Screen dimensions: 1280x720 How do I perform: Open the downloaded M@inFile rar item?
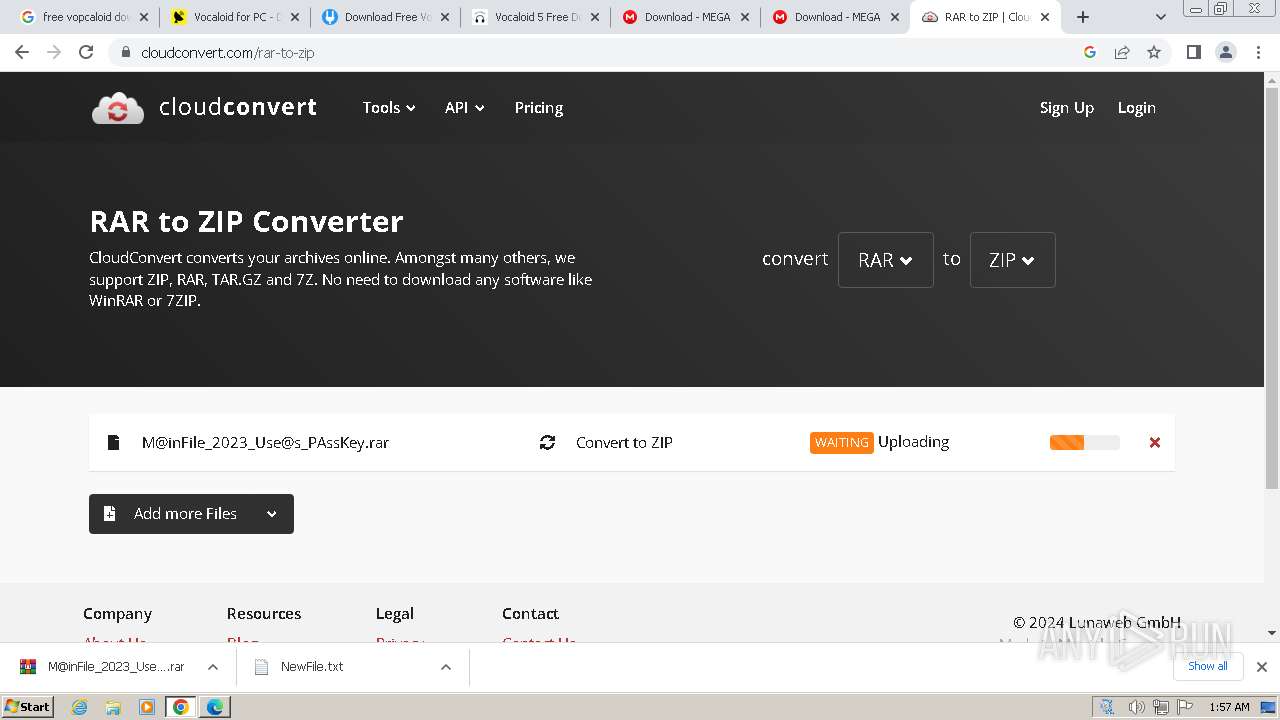tap(103, 667)
